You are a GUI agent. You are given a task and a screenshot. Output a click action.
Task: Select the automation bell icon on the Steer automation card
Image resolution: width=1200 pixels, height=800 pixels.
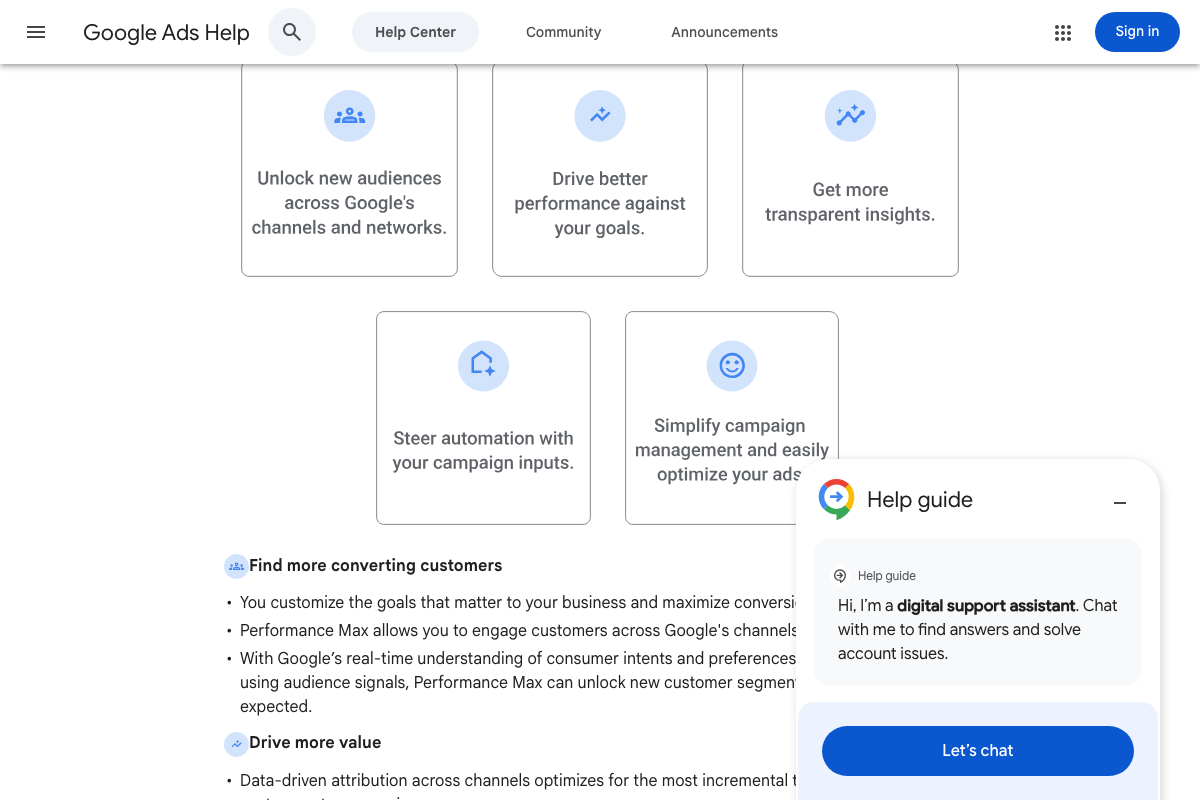coord(483,366)
